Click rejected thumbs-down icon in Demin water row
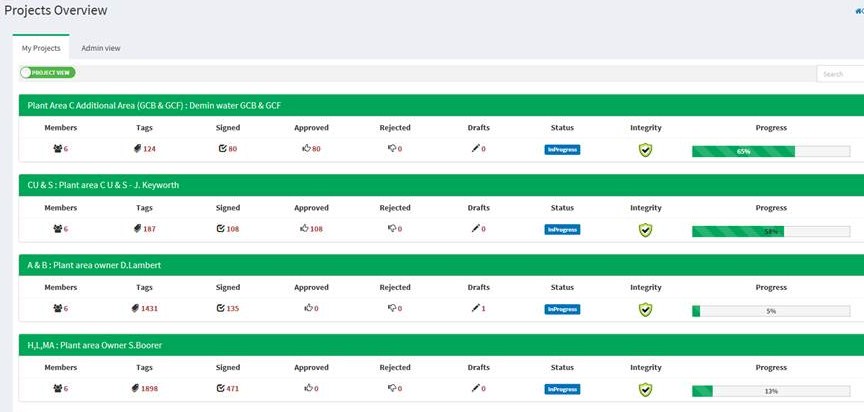Screen dimensions: 864x412 pos(392,149)
